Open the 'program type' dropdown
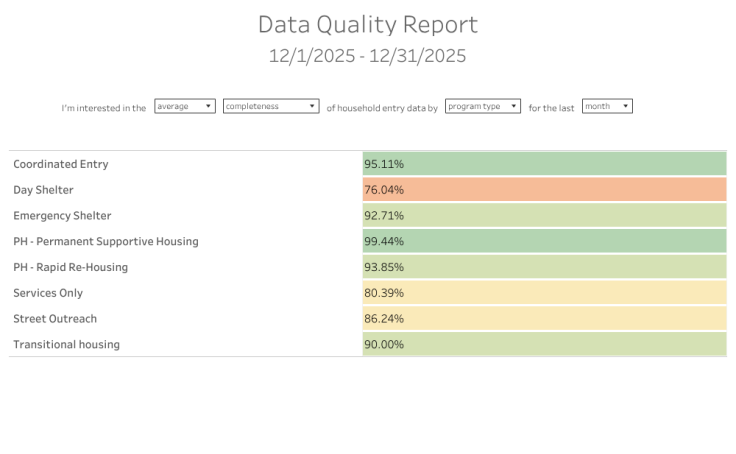 click(483, 106)
